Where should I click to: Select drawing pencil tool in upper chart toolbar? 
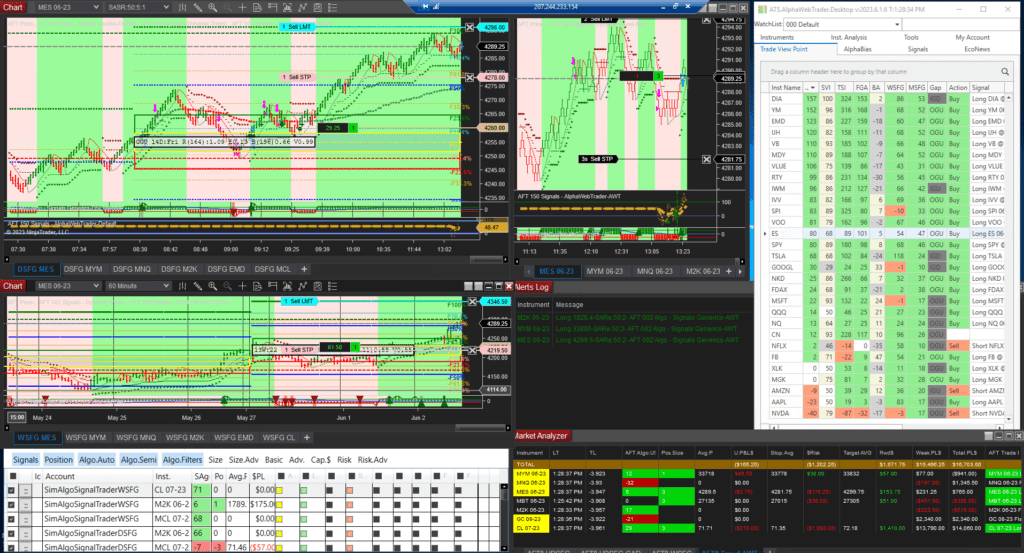[x=197, y=7]
